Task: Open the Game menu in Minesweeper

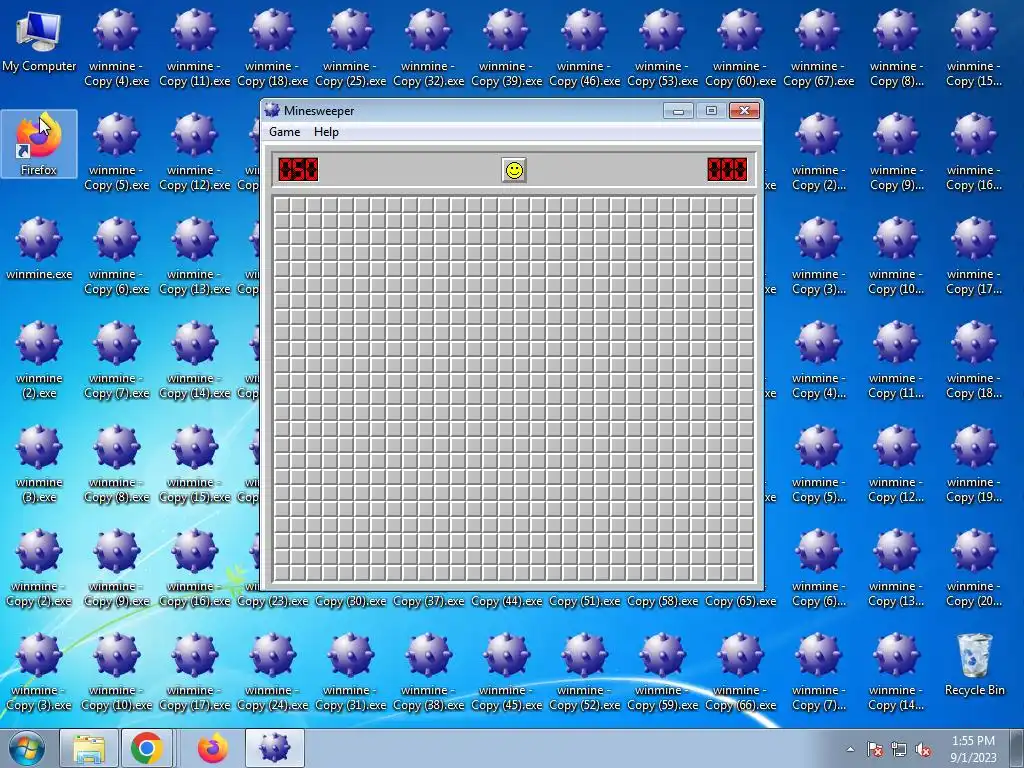Action: [x=284, y=132]
